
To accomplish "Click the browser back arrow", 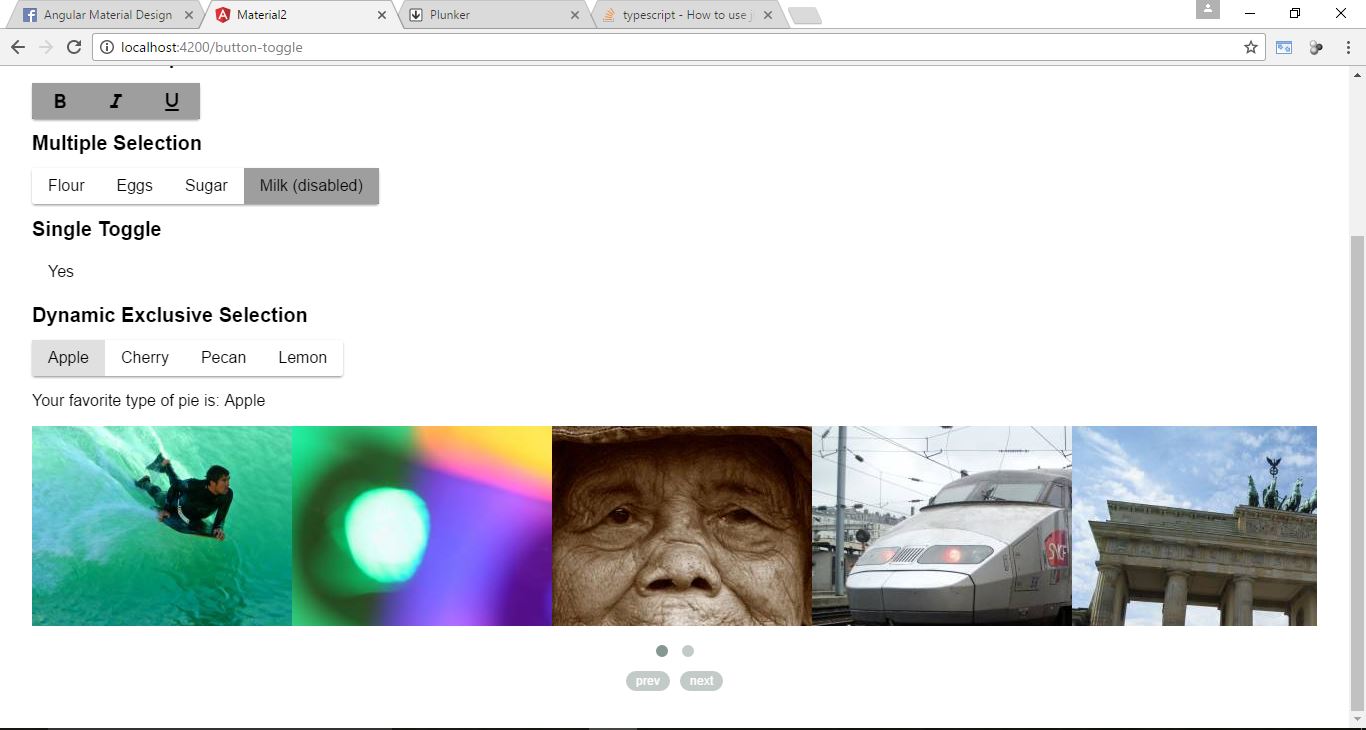I will coord(18,47).
